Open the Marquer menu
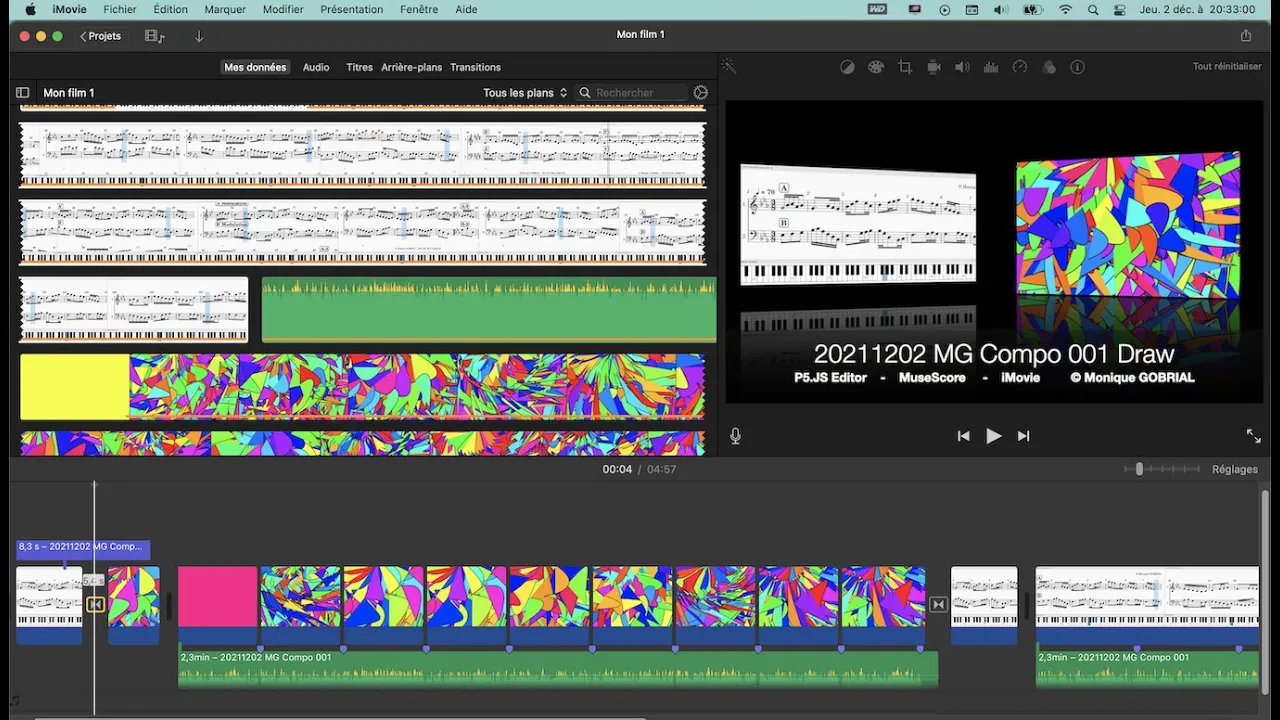The image size is (1280, 720). (x=225, y=9)
